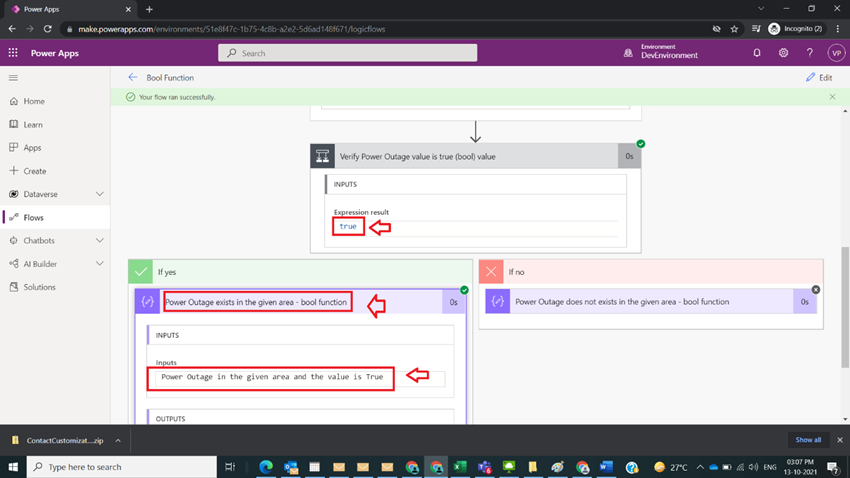Open a new browser tab
Screen dimensions: 850x478
click(x=149, y=9)
